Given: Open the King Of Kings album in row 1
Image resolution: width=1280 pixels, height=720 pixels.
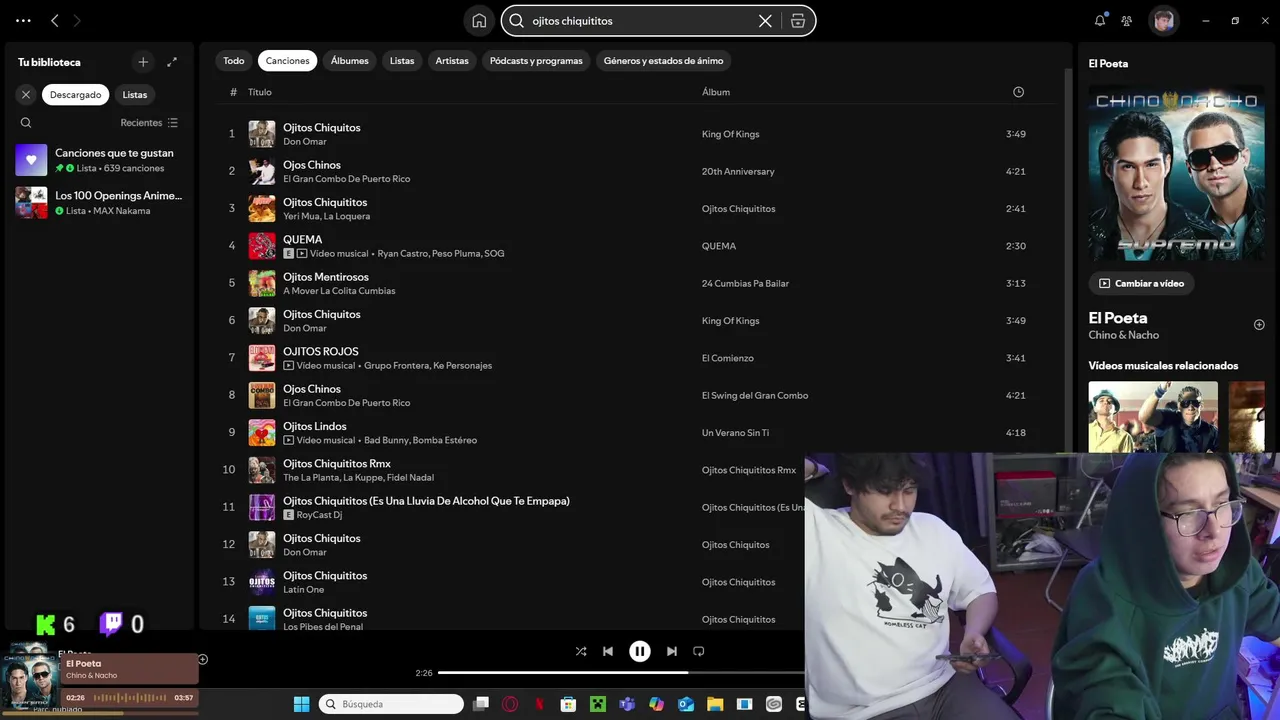Looking at the screenshot, I should [731, 134].
